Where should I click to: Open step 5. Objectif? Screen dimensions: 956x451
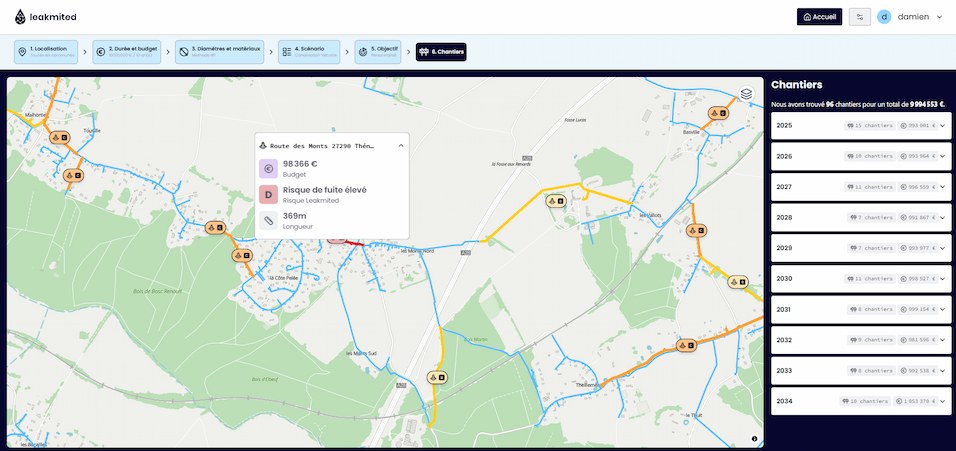point(378,51)
